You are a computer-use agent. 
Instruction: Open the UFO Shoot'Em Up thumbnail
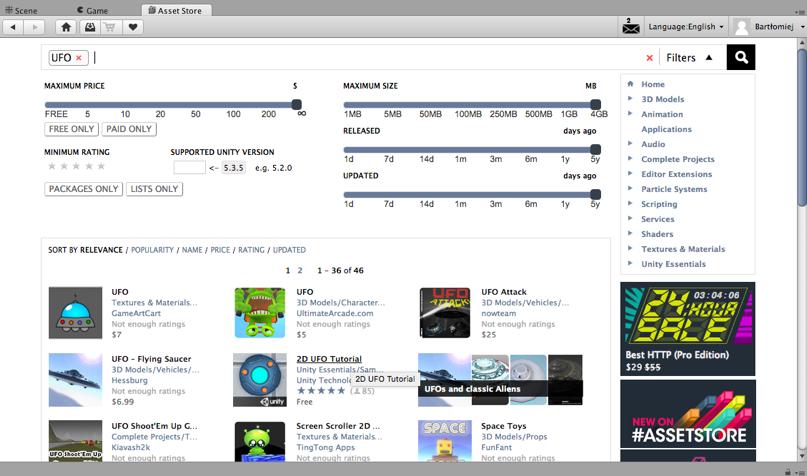click(75, 441)
